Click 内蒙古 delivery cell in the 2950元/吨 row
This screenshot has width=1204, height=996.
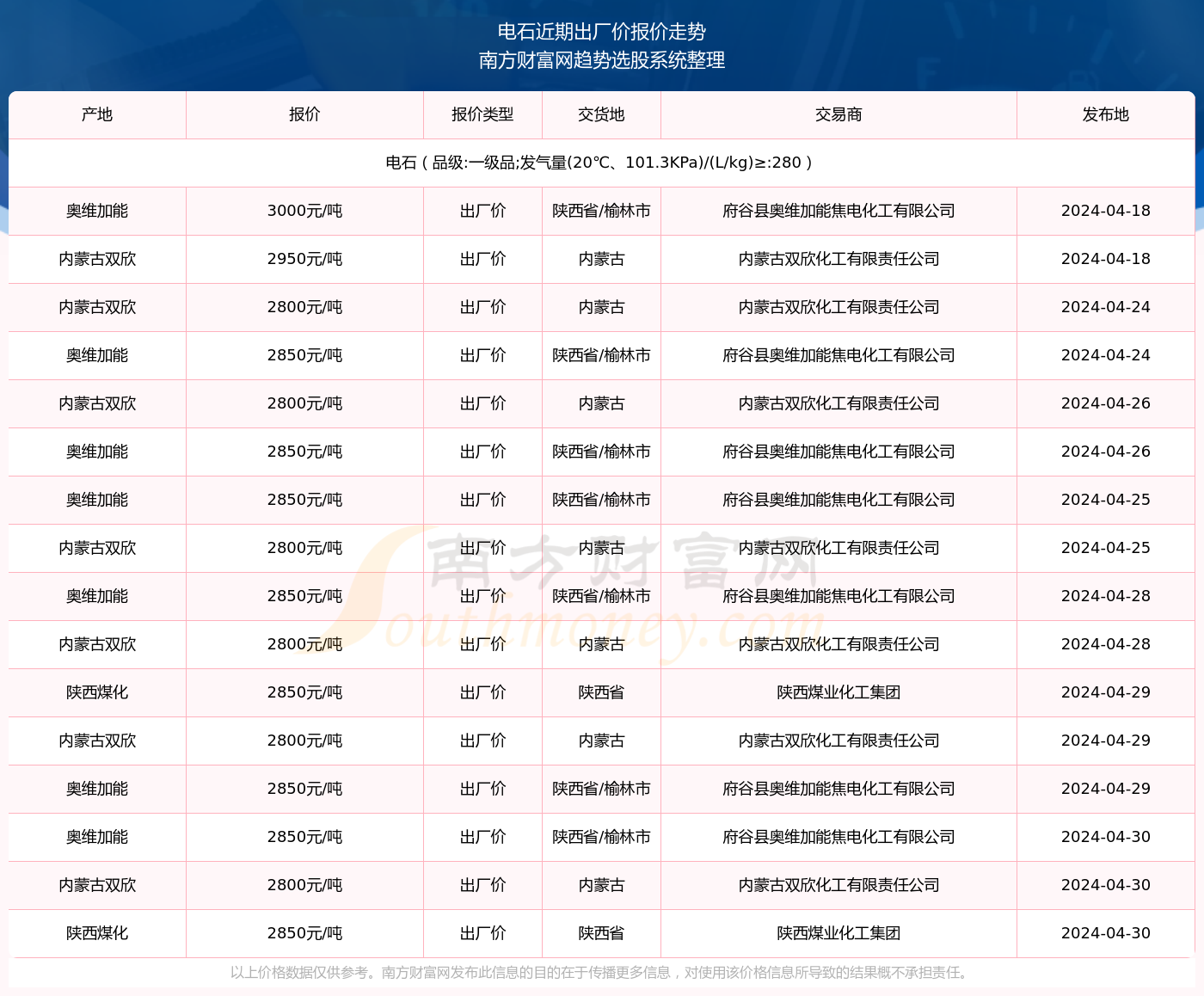[601, 259]
